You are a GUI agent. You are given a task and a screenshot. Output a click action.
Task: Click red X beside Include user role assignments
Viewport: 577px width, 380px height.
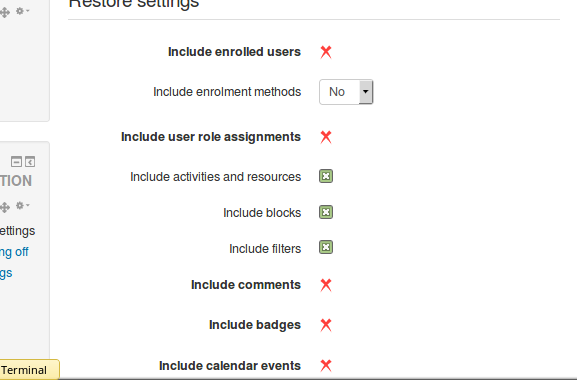(x=326, y=137)
